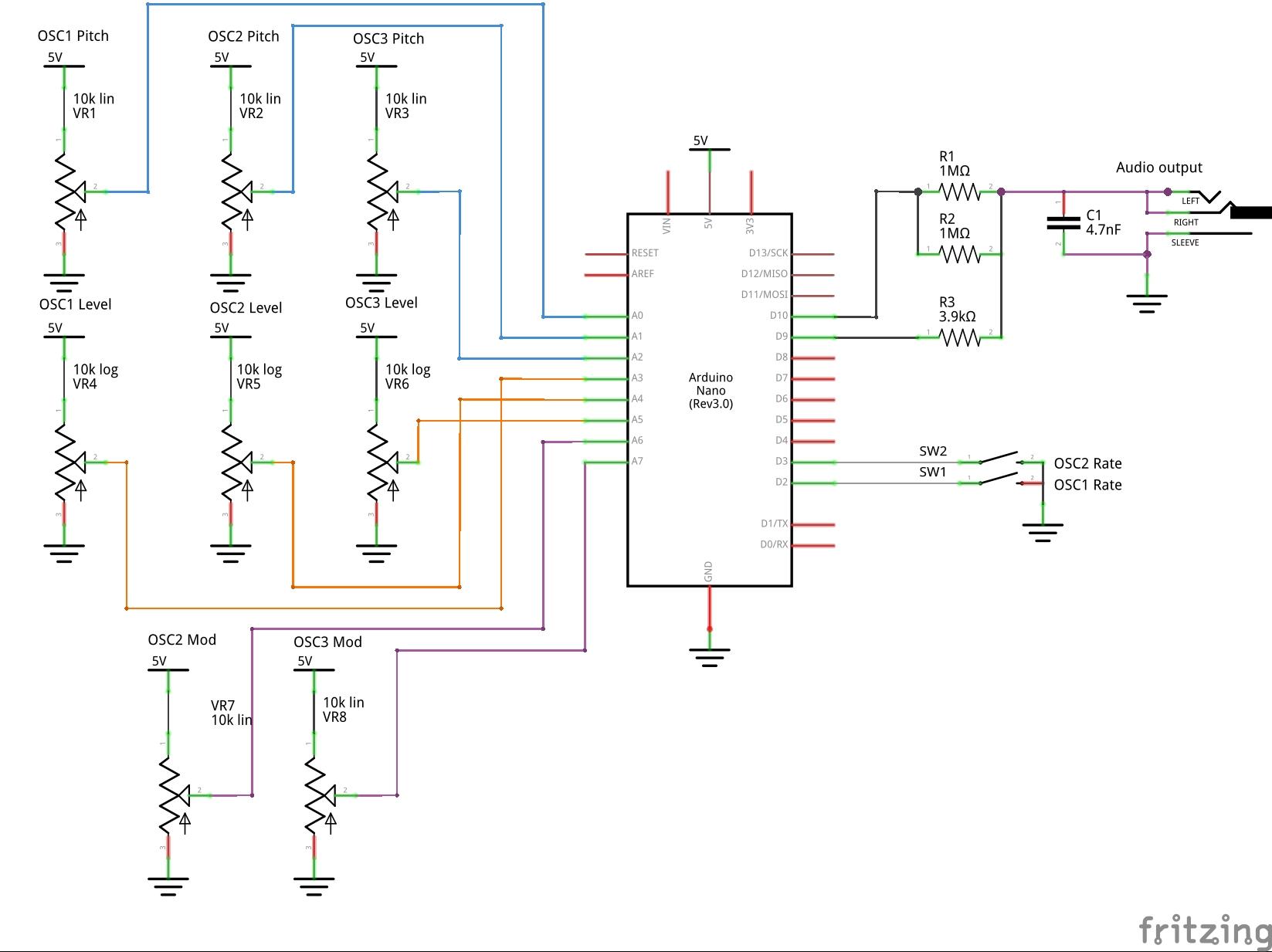This screenshot has height=952, width=1272.
Task: Click the Audio output label
Action: tap(1158, 167)
